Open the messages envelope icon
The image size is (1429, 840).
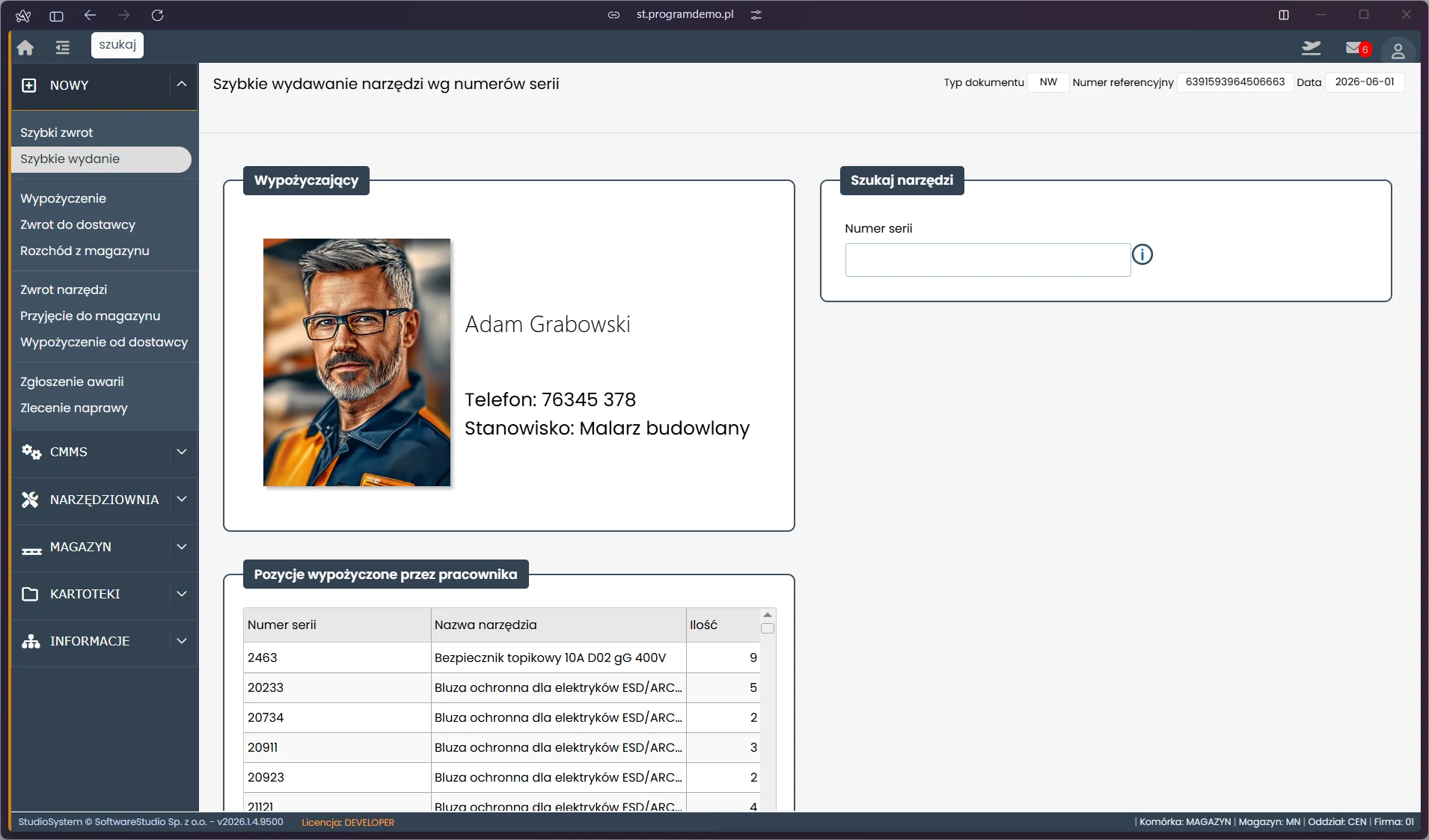pyautogui.click(x=1353, y=48)
